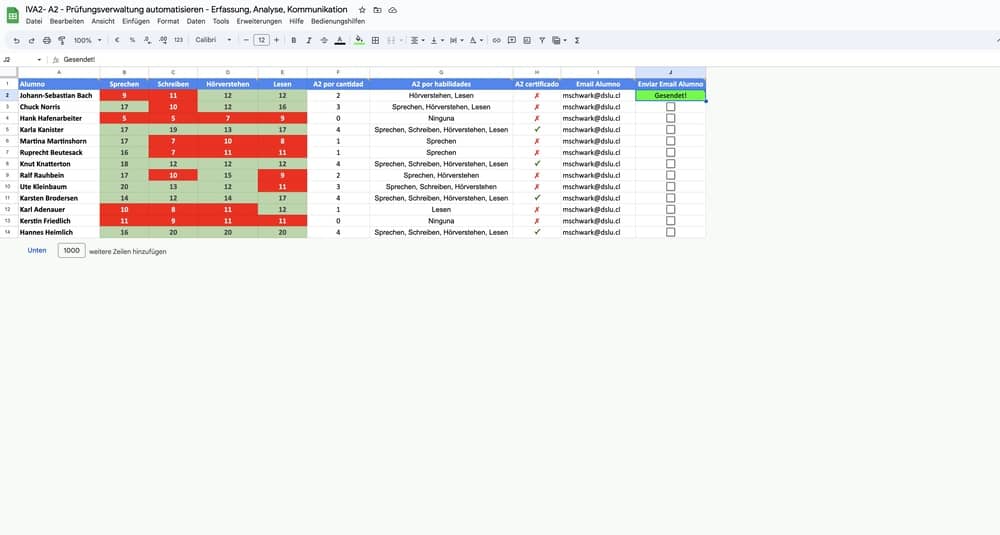The width and height of the screenshot is (1000, 535).
Task: Tick the email checkbox for Chuck Norris
Action: tap(670, 107)
